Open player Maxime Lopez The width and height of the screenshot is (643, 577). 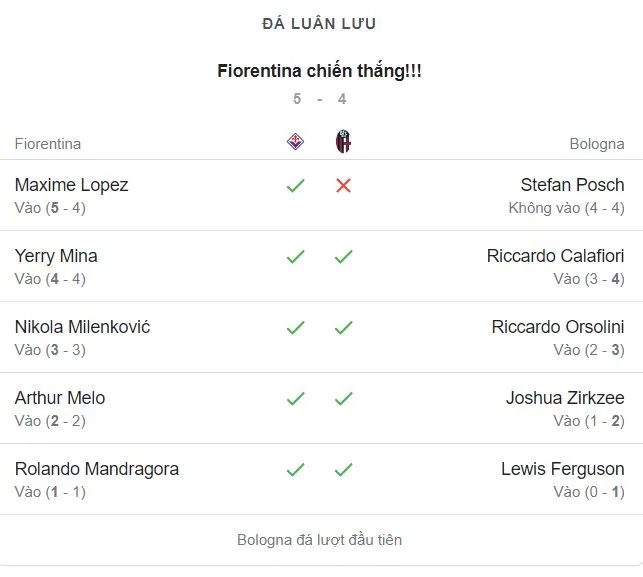72,185
